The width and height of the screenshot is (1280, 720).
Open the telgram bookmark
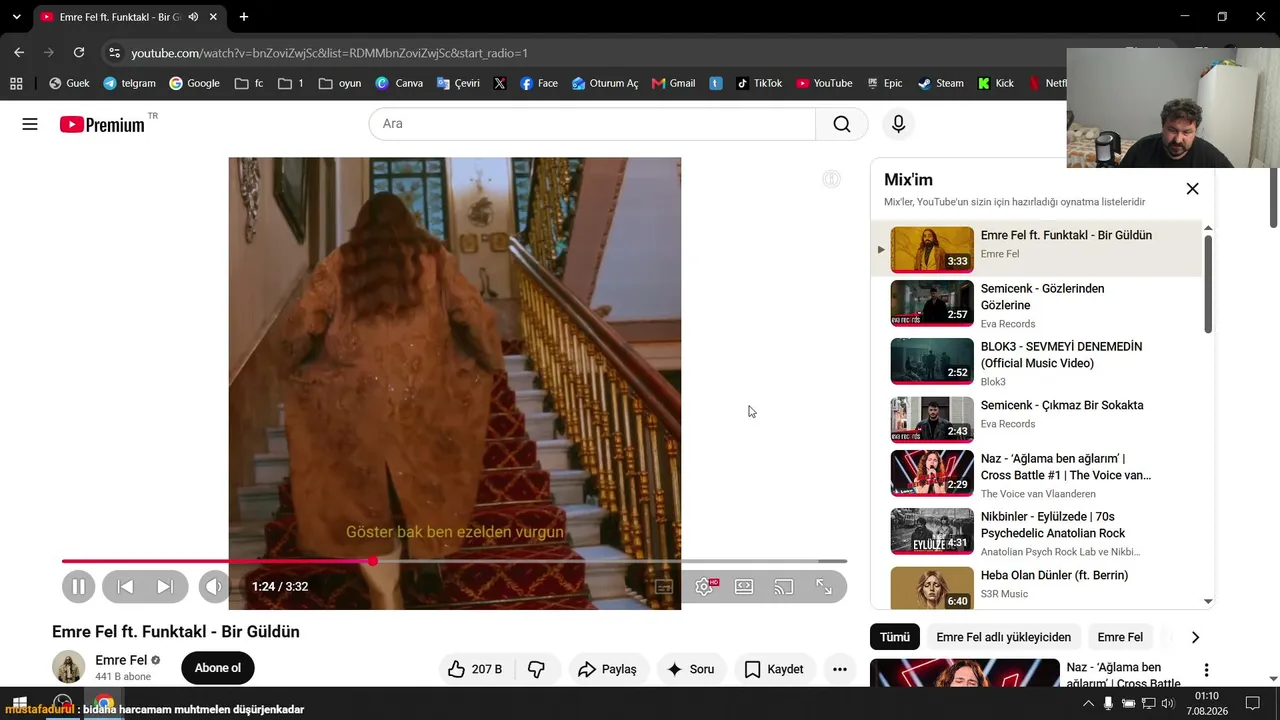pyautogui.click(x=129, y=83)
